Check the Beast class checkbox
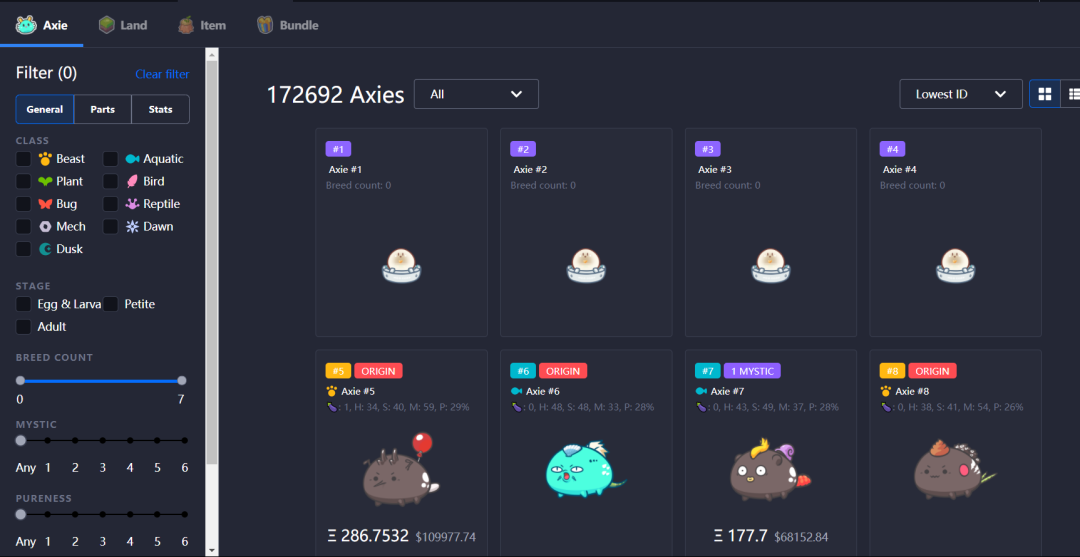 23,159
